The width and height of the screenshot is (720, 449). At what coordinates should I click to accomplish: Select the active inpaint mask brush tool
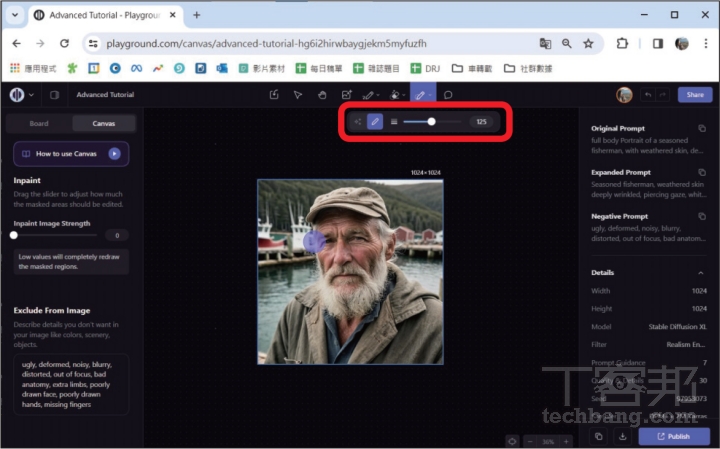420,95
